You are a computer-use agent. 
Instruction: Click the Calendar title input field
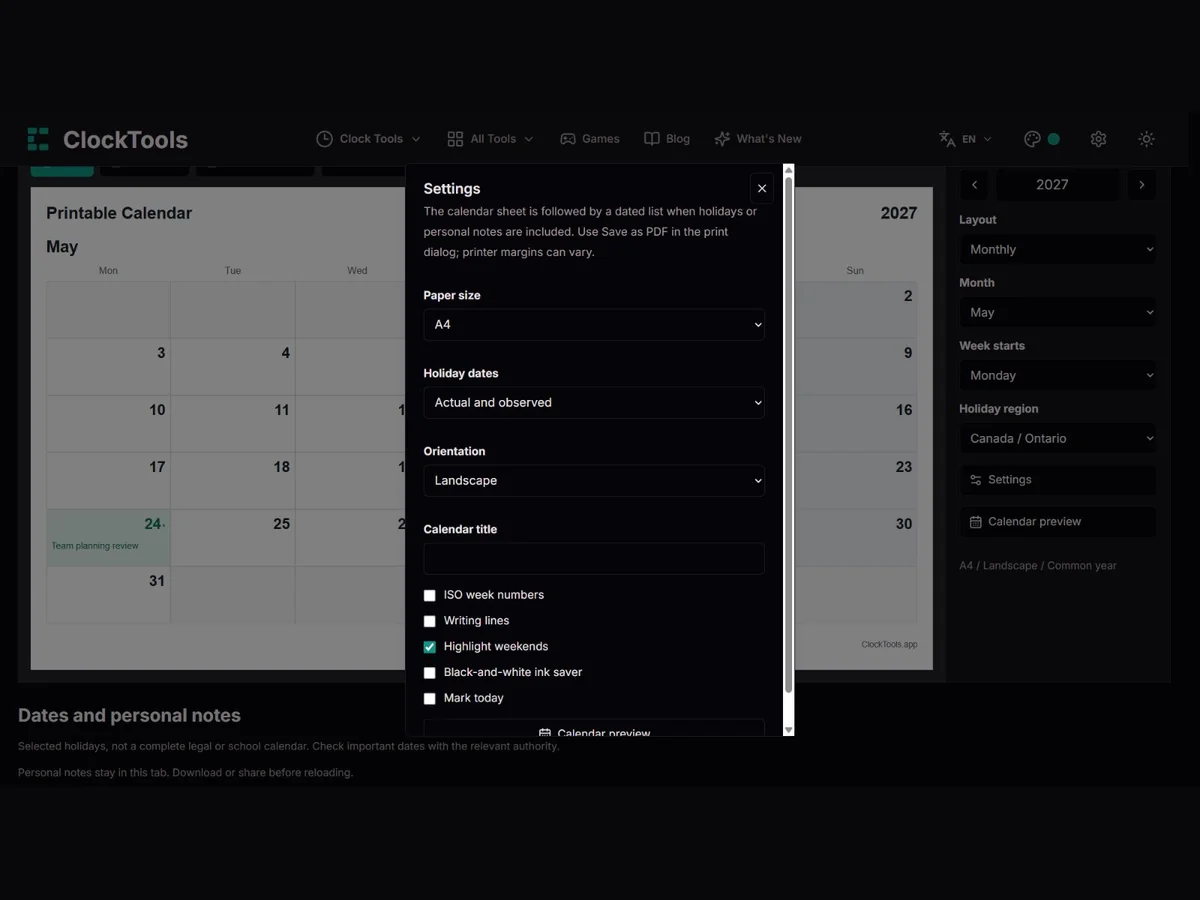pos(594,559)
